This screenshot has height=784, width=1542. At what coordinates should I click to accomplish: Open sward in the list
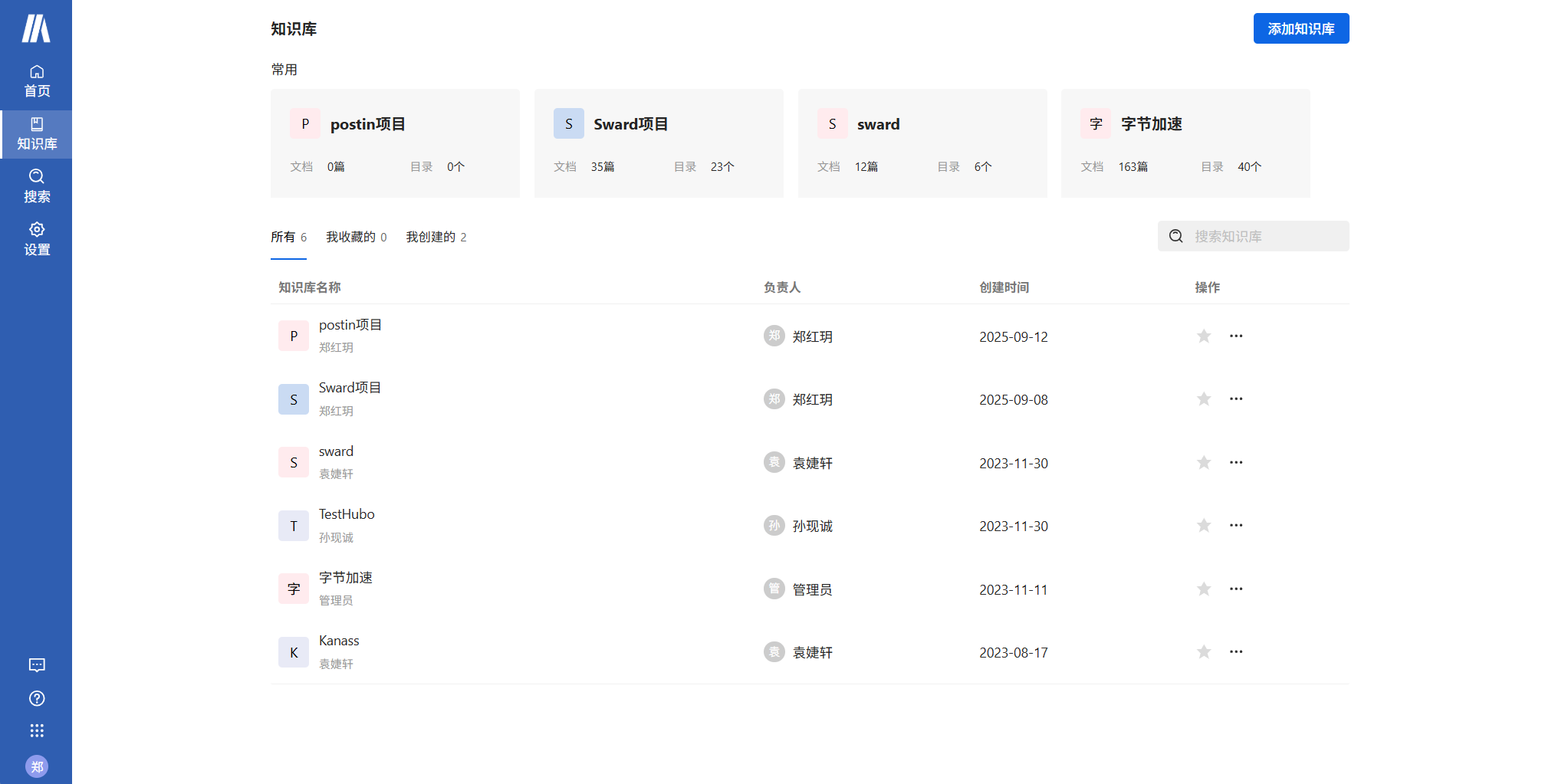pos(336,451)
